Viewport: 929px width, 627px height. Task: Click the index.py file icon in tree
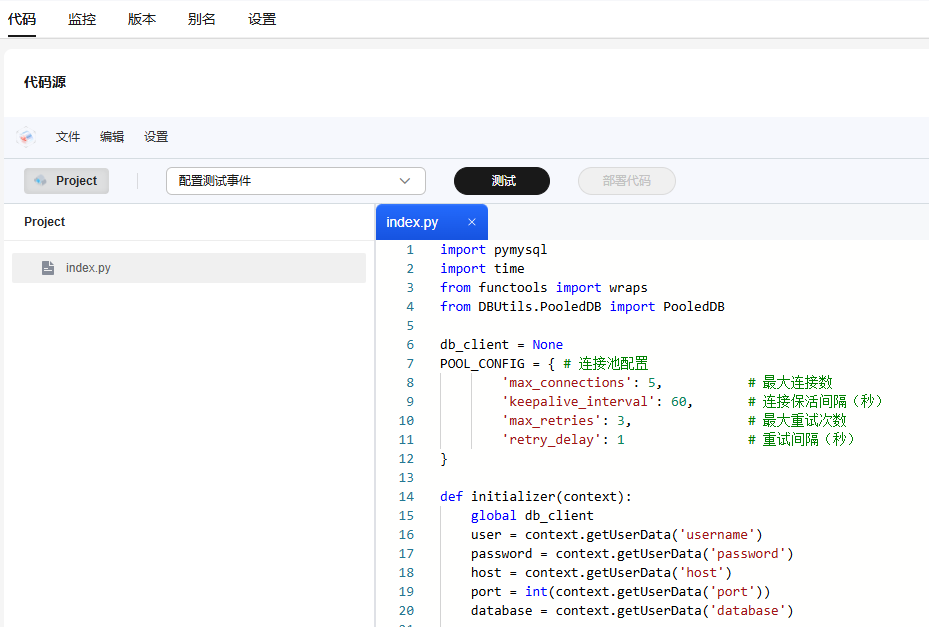48,268
